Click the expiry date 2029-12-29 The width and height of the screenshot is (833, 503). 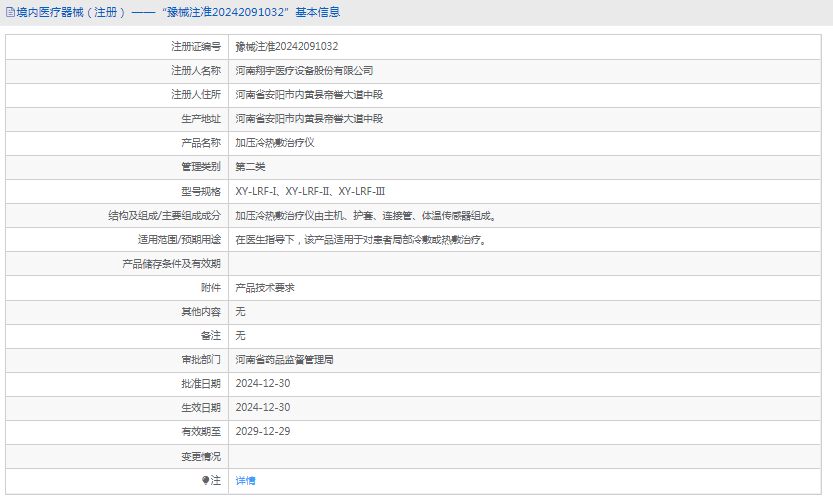pyautogui.click(x=263, y=431)
